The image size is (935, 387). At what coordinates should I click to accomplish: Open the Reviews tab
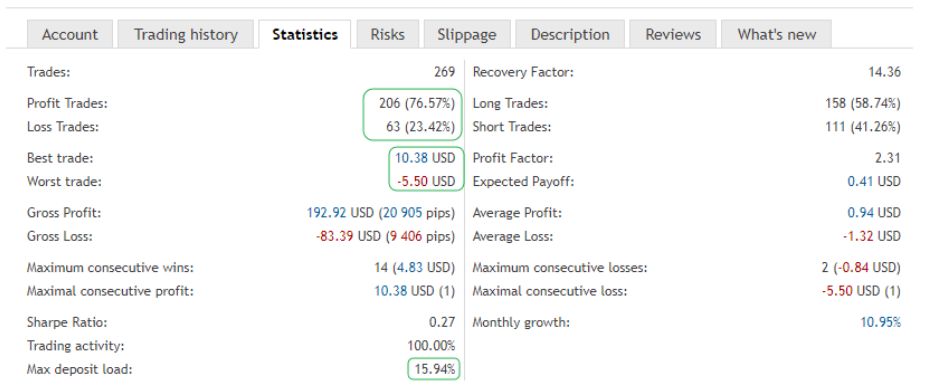coord(673,35)
